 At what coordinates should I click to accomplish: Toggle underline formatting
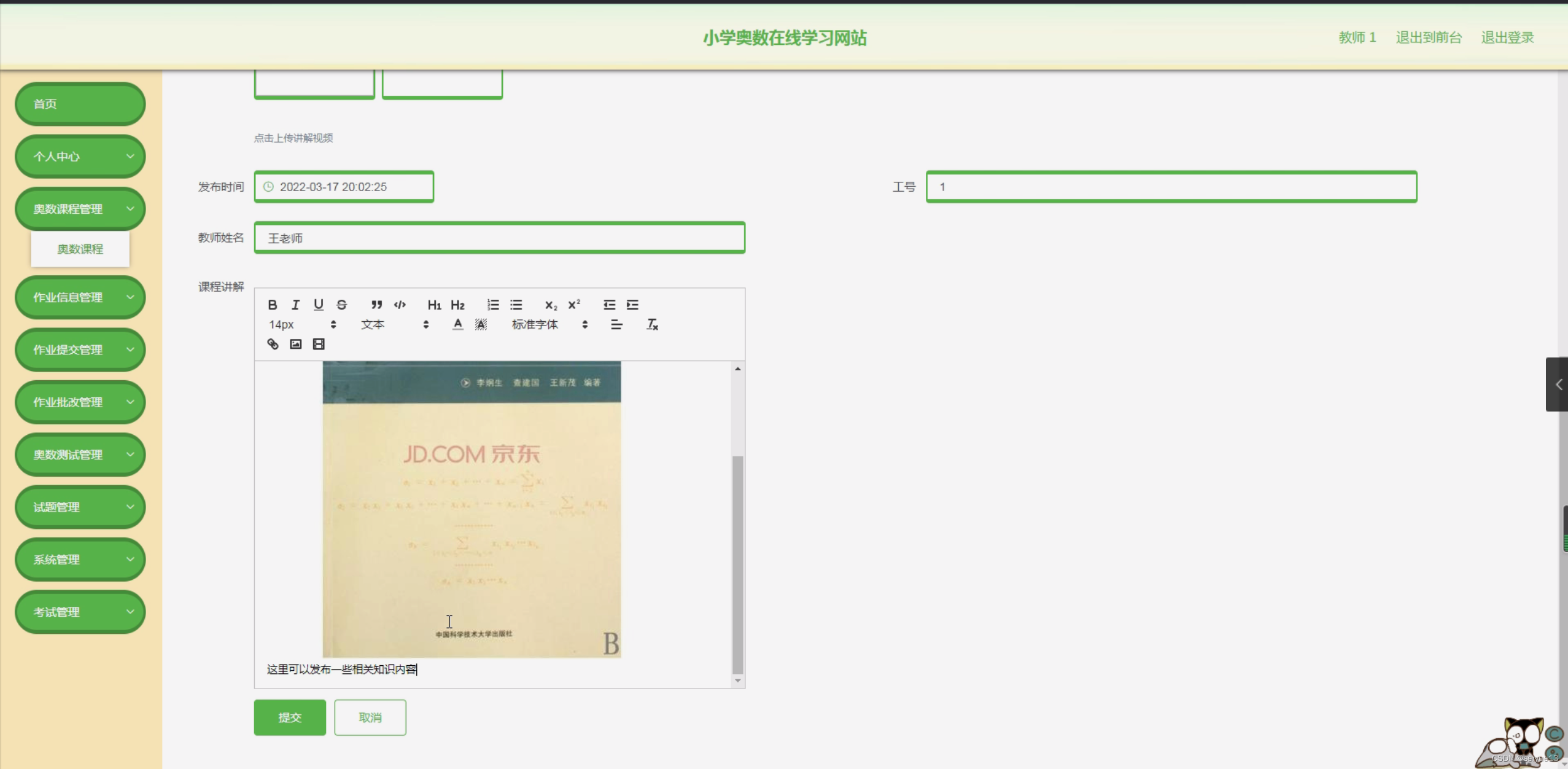click(x=318, y=305)
